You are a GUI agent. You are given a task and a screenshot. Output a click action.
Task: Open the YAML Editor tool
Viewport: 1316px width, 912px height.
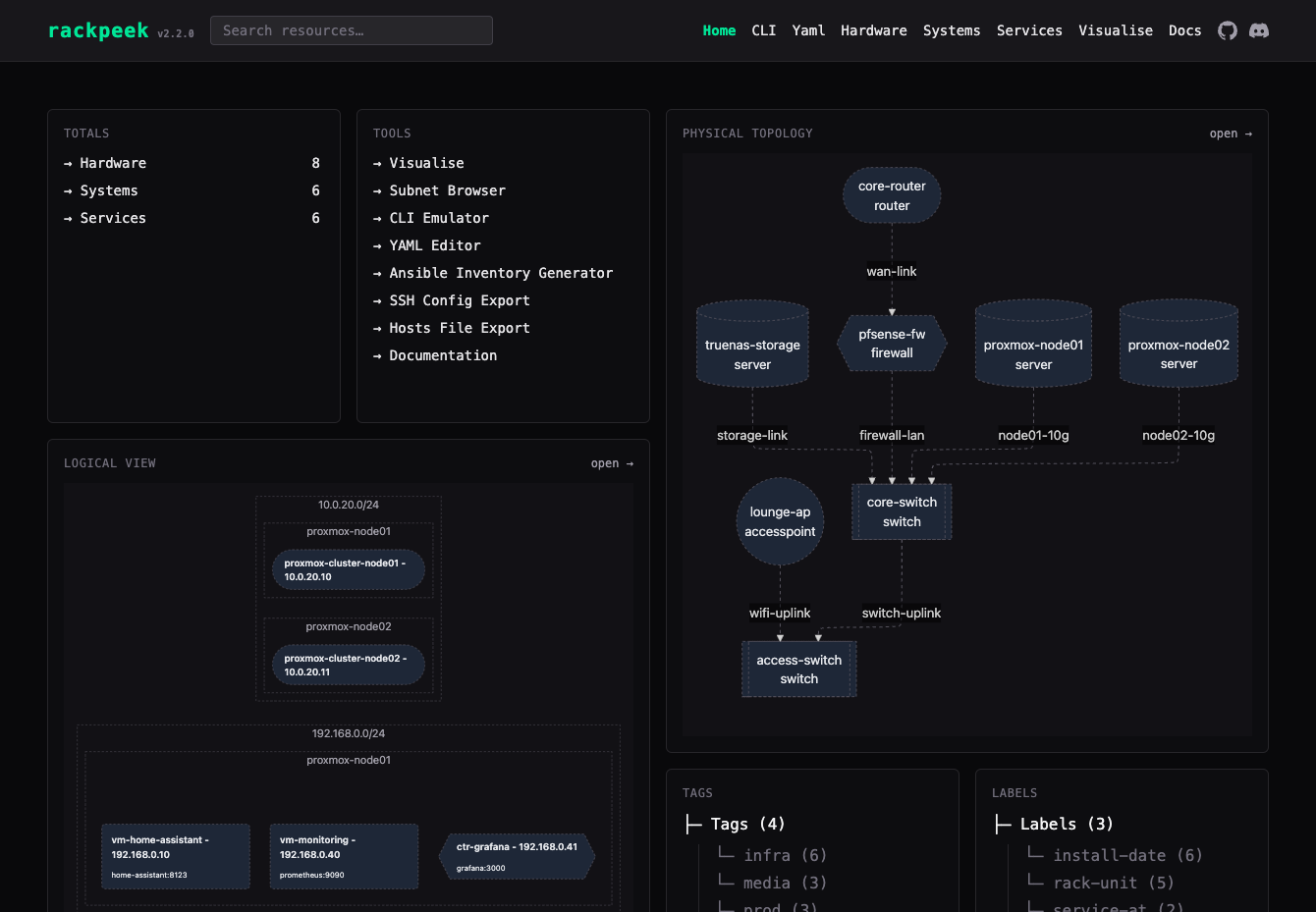427,245
